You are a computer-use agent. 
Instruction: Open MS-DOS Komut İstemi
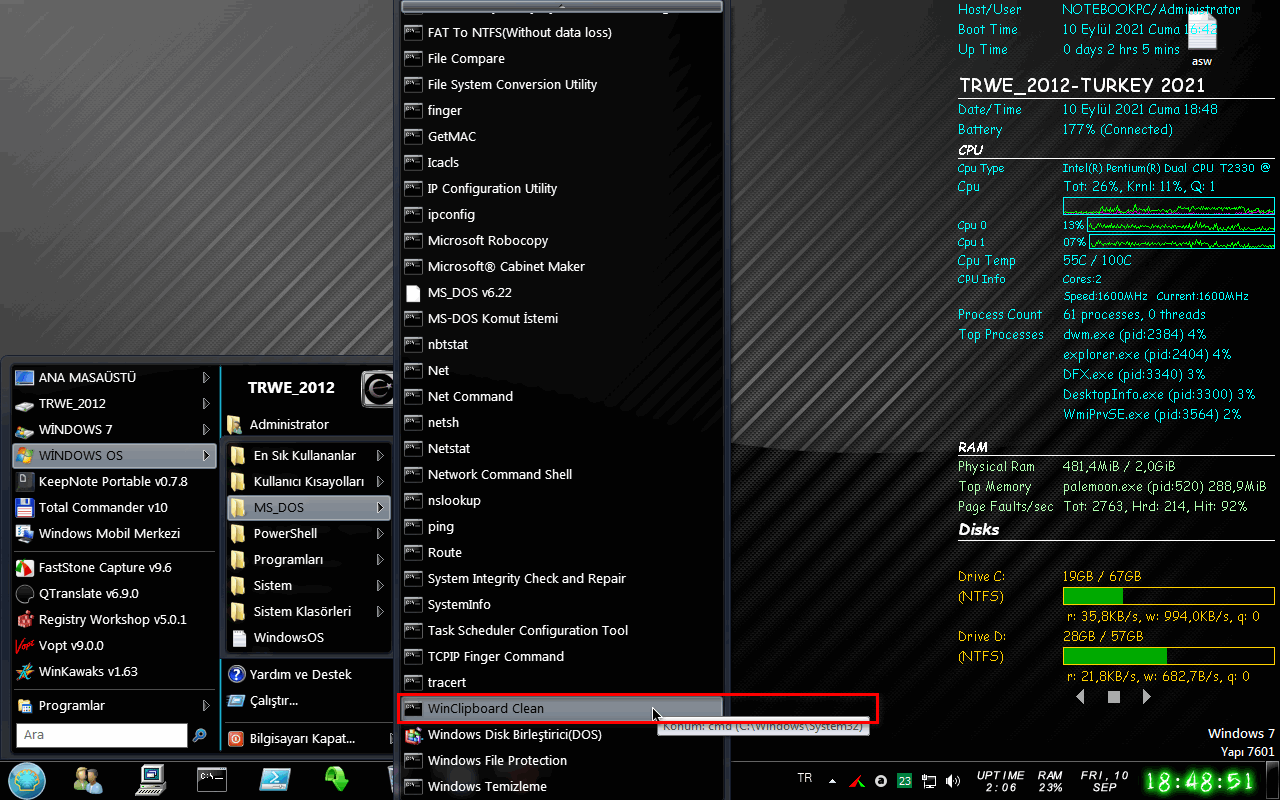coord(561,318)
